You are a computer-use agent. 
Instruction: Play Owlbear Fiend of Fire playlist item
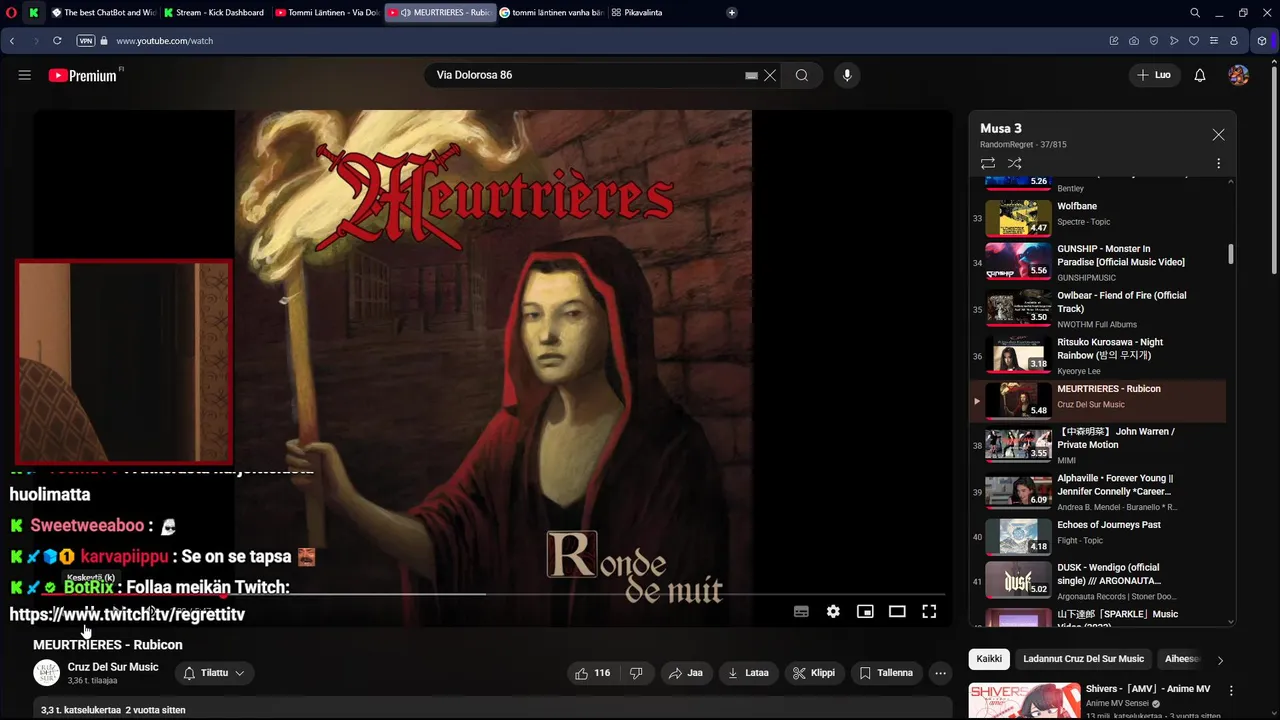click(1098, 309)
